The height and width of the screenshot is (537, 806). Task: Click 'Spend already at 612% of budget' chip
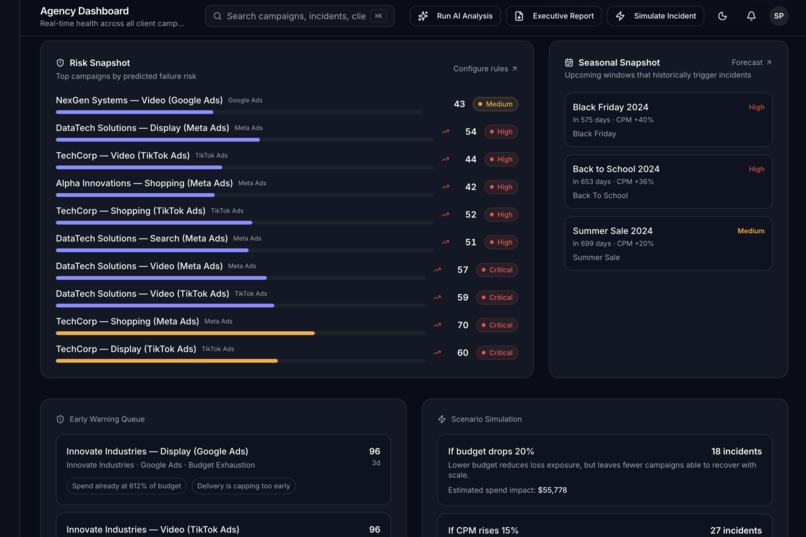tap(126, 486)
